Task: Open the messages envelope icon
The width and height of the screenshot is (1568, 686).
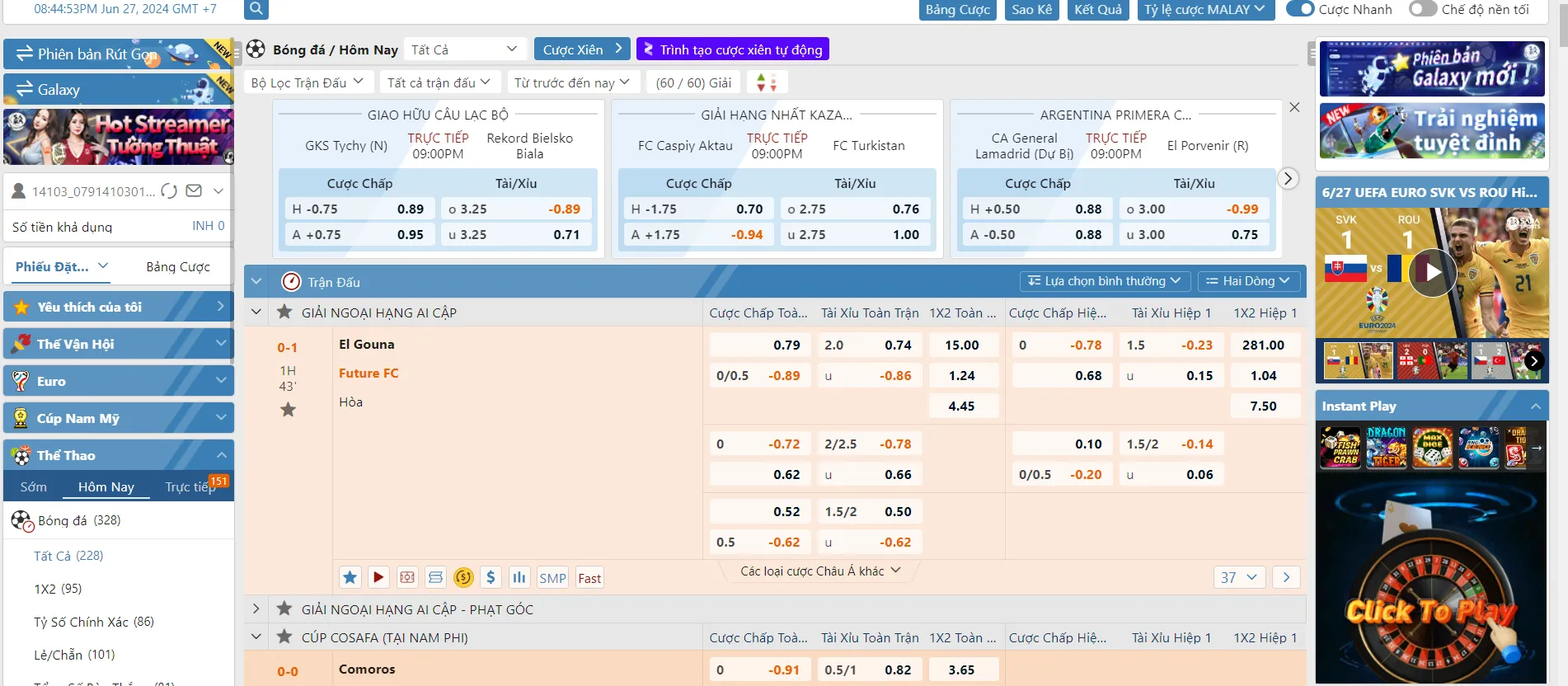Action: (194, 190)
